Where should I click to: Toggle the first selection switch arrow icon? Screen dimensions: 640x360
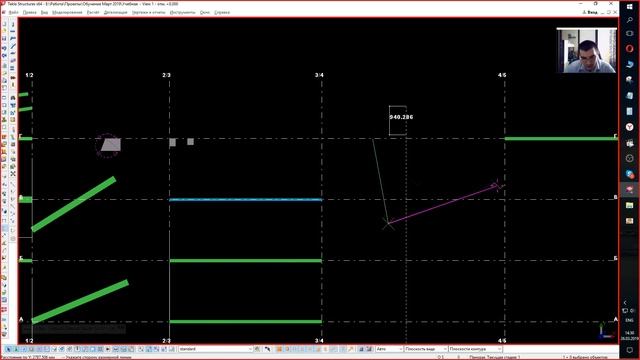tap(9, 349)
